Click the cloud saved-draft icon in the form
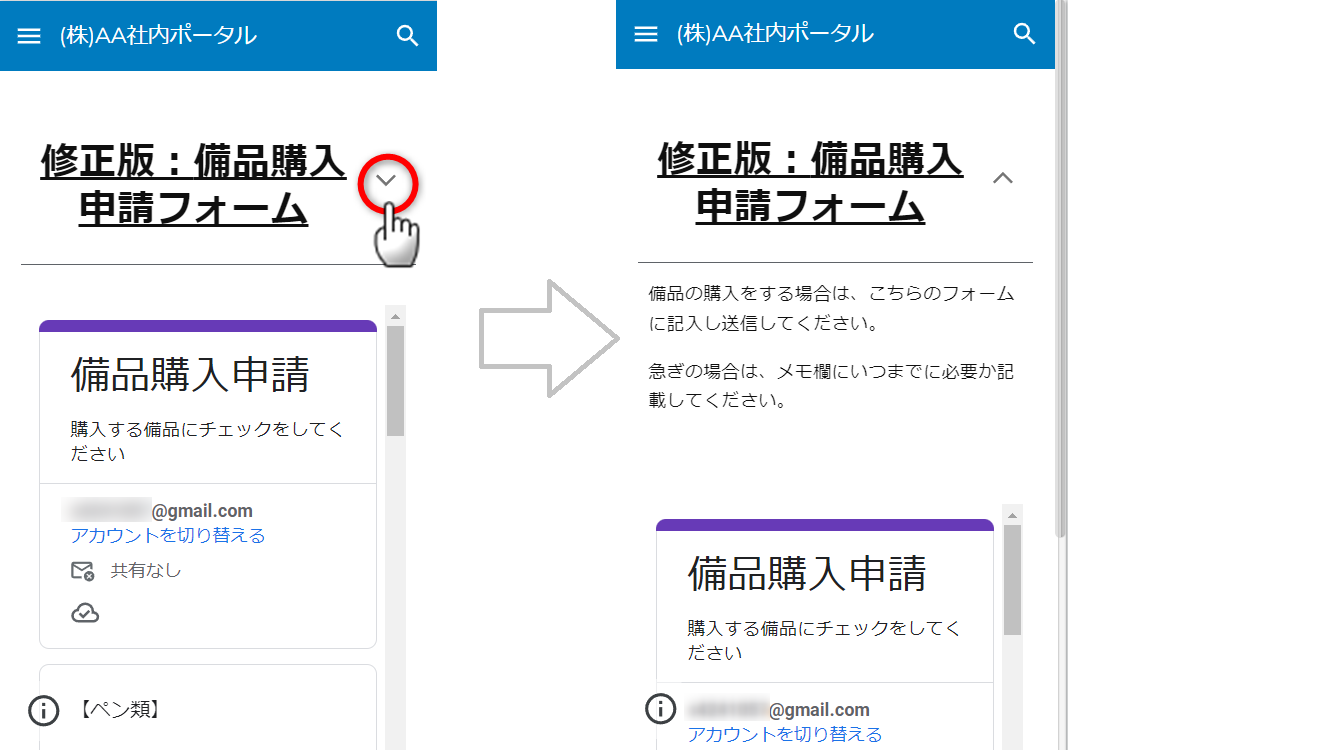Image resolution: width=1344 pixels, height=750 pixels. [85, 613]
